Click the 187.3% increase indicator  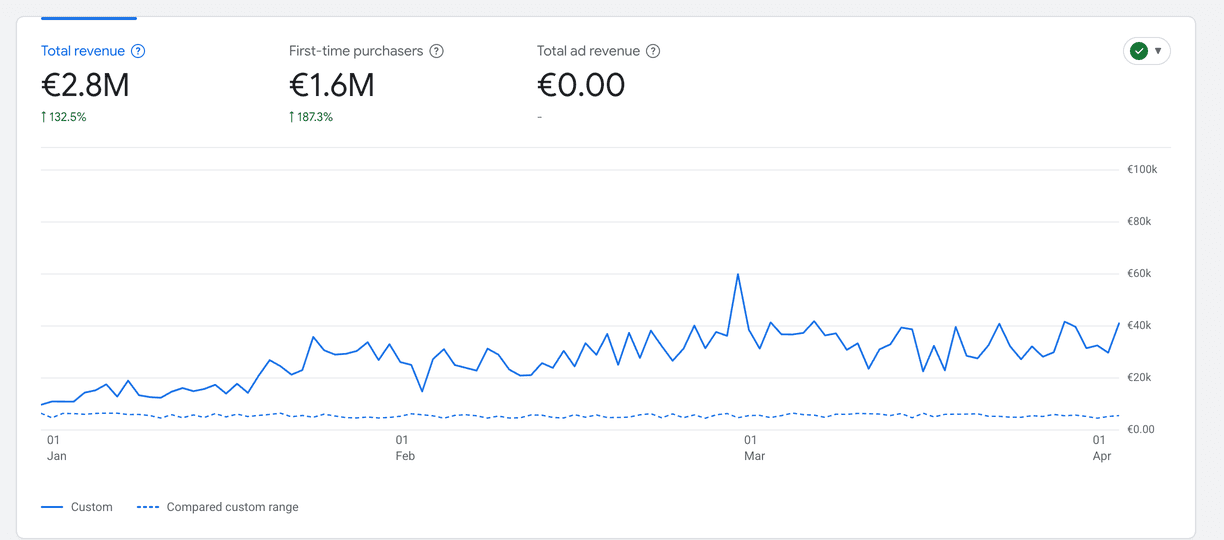311,117
